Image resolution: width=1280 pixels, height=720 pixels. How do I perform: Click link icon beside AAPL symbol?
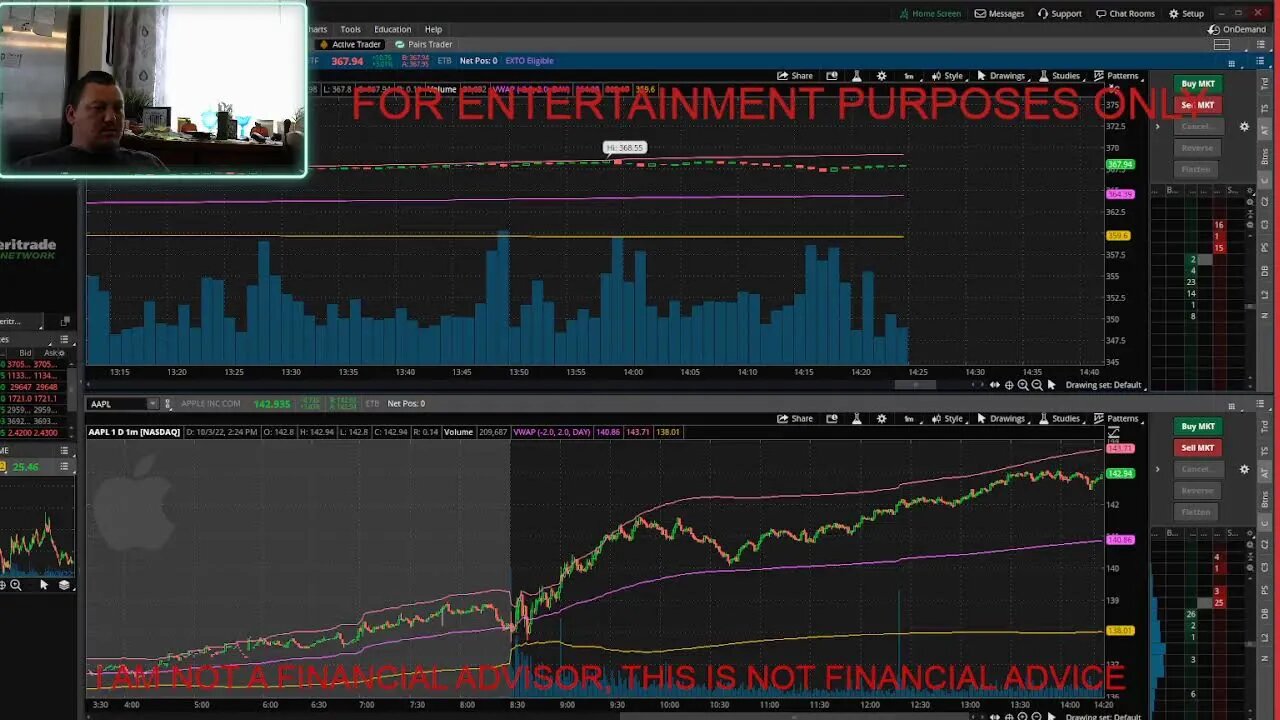pos(168,404)
